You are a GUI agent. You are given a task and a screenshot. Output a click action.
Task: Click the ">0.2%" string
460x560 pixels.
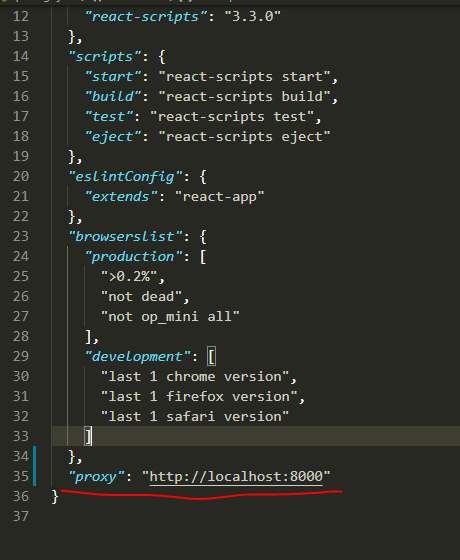tap(129, 277)
